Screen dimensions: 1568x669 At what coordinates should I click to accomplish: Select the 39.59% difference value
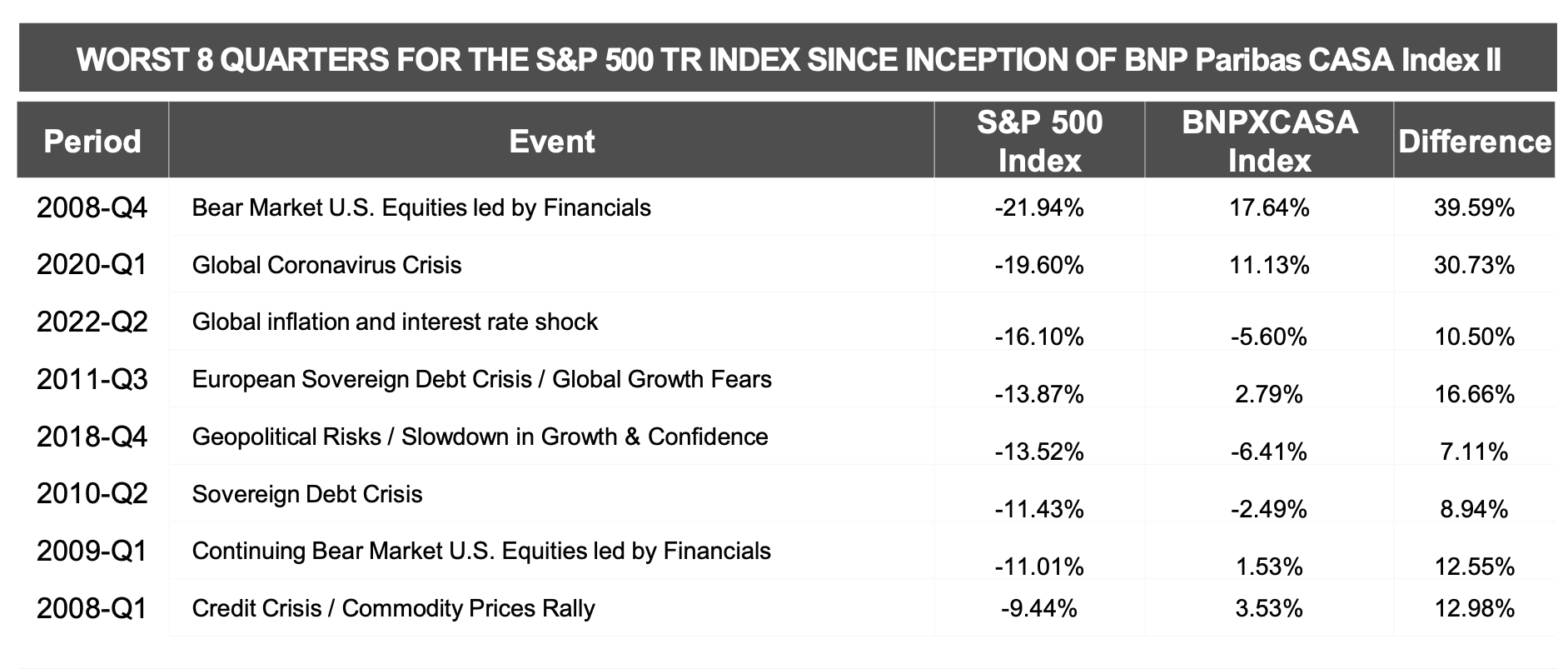pyautogui.click(x=1474, y=207)
